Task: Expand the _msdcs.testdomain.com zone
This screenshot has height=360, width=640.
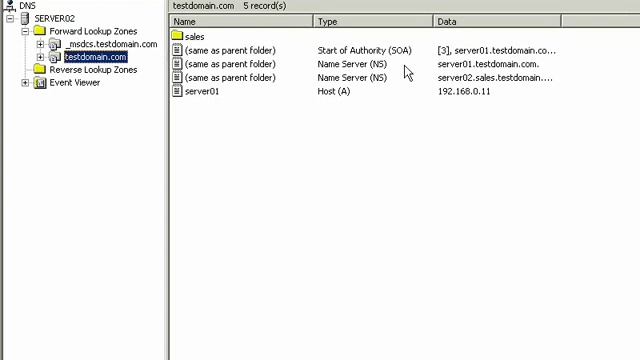Action: click(40, 44)
